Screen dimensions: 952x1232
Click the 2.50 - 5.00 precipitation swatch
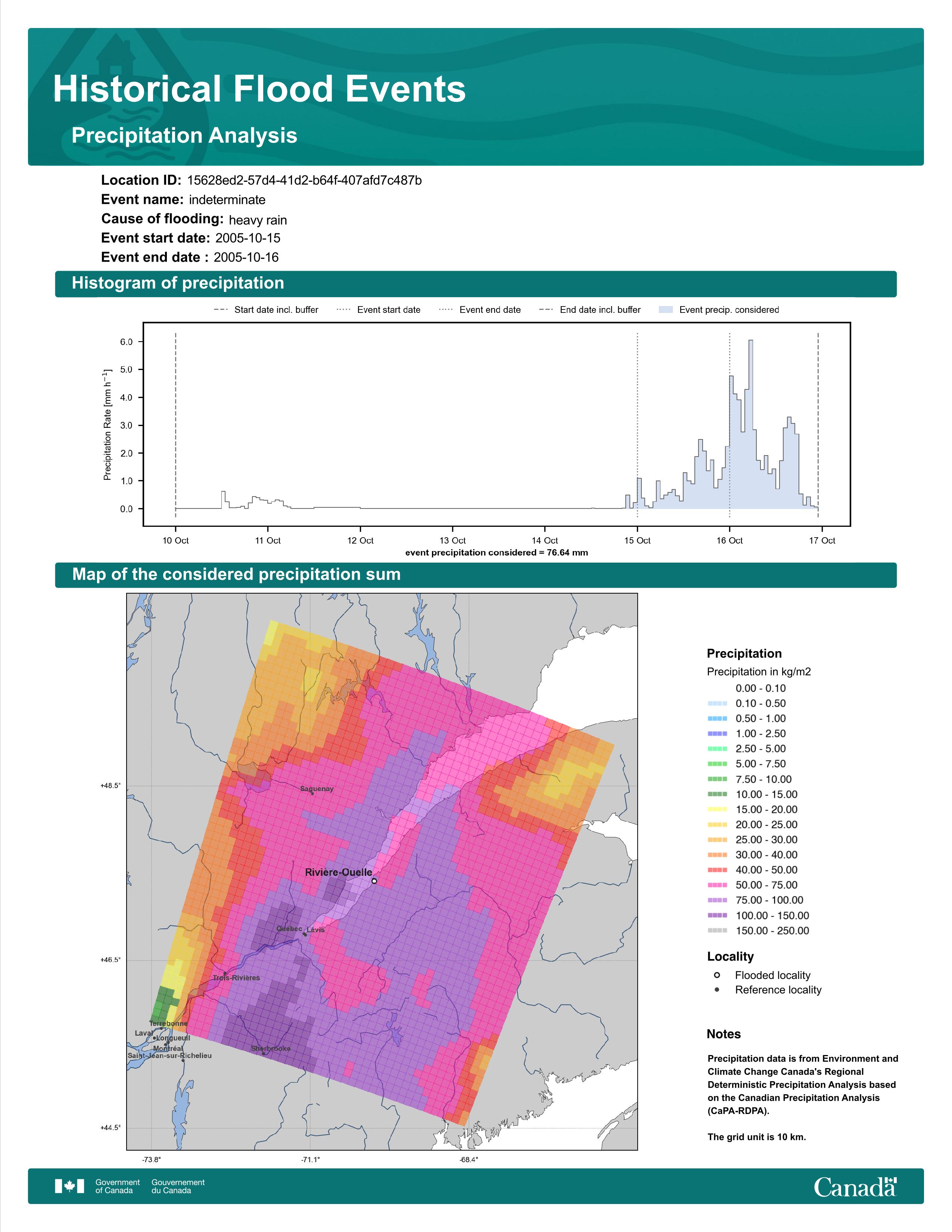pos(718,749)
